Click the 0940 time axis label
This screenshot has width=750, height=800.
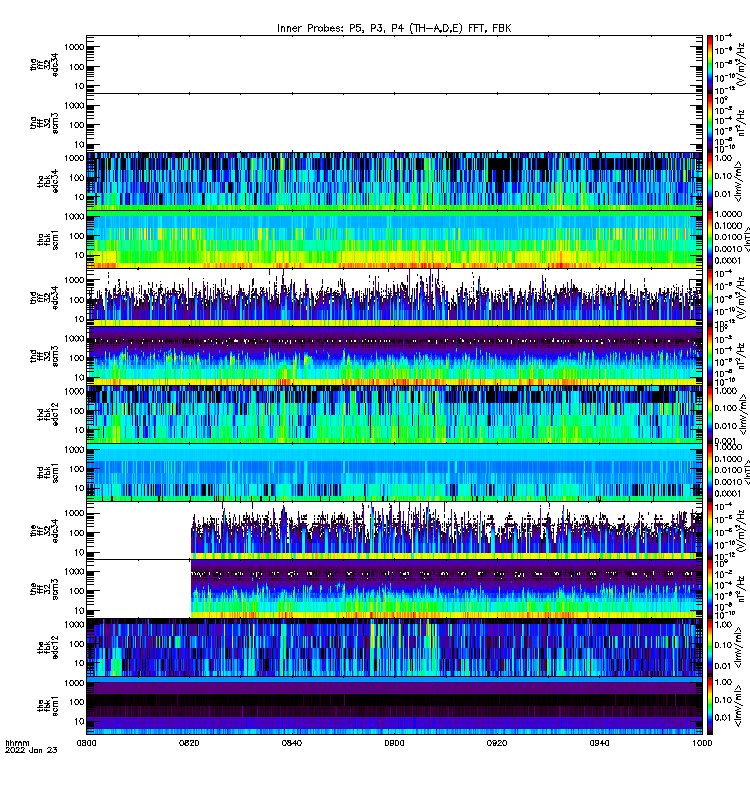[x=599, y=743]
